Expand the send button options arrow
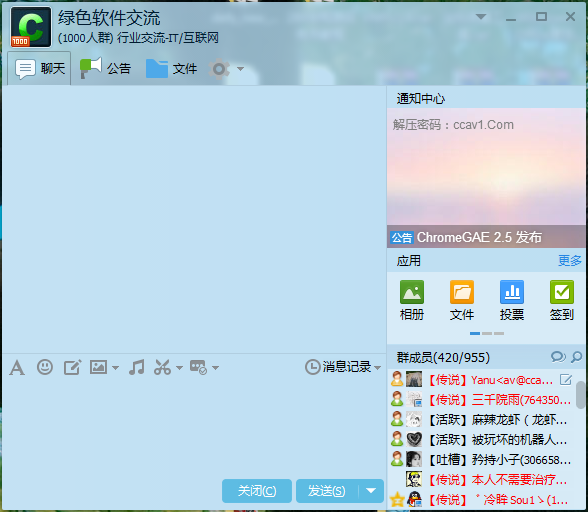 (371, 491)
